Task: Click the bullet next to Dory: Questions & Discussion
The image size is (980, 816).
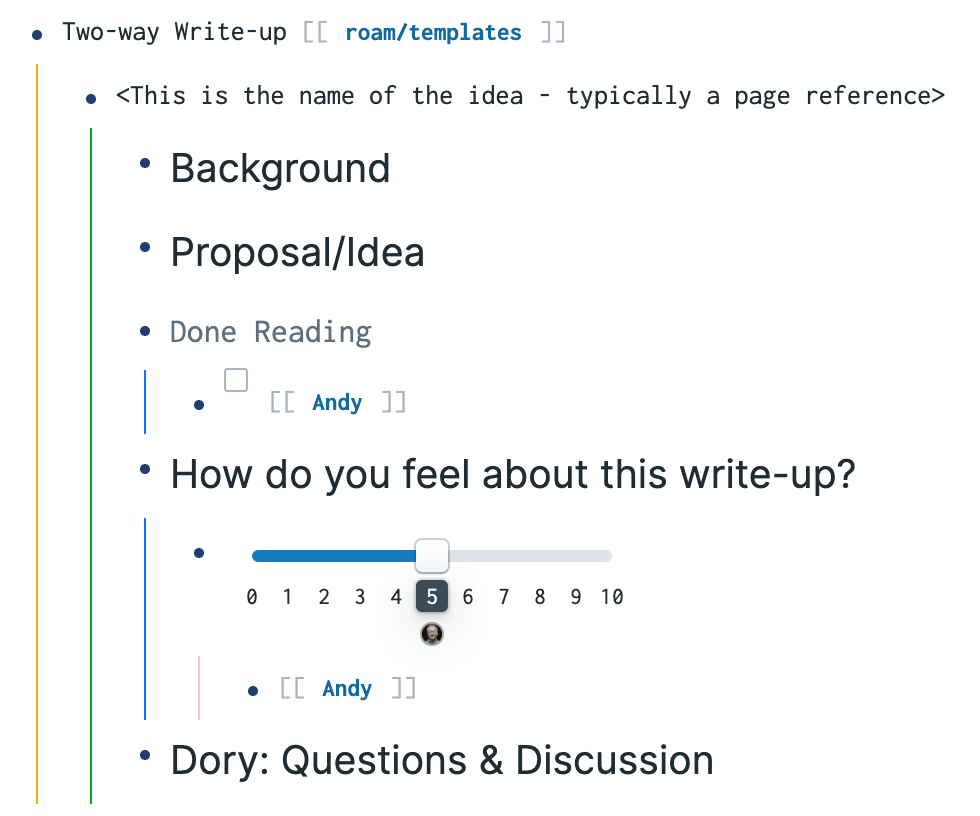Action: coord(145,755)
